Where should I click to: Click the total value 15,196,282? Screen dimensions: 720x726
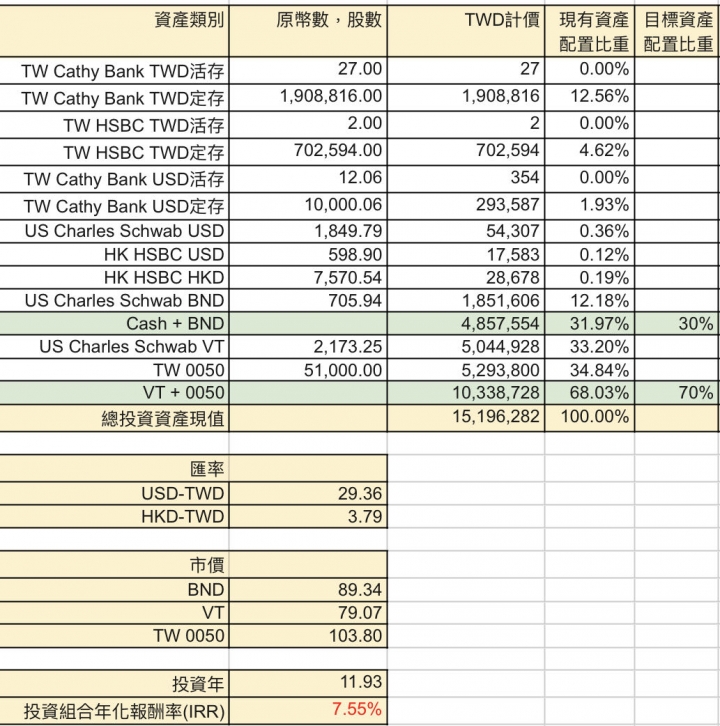pos(466,418)
